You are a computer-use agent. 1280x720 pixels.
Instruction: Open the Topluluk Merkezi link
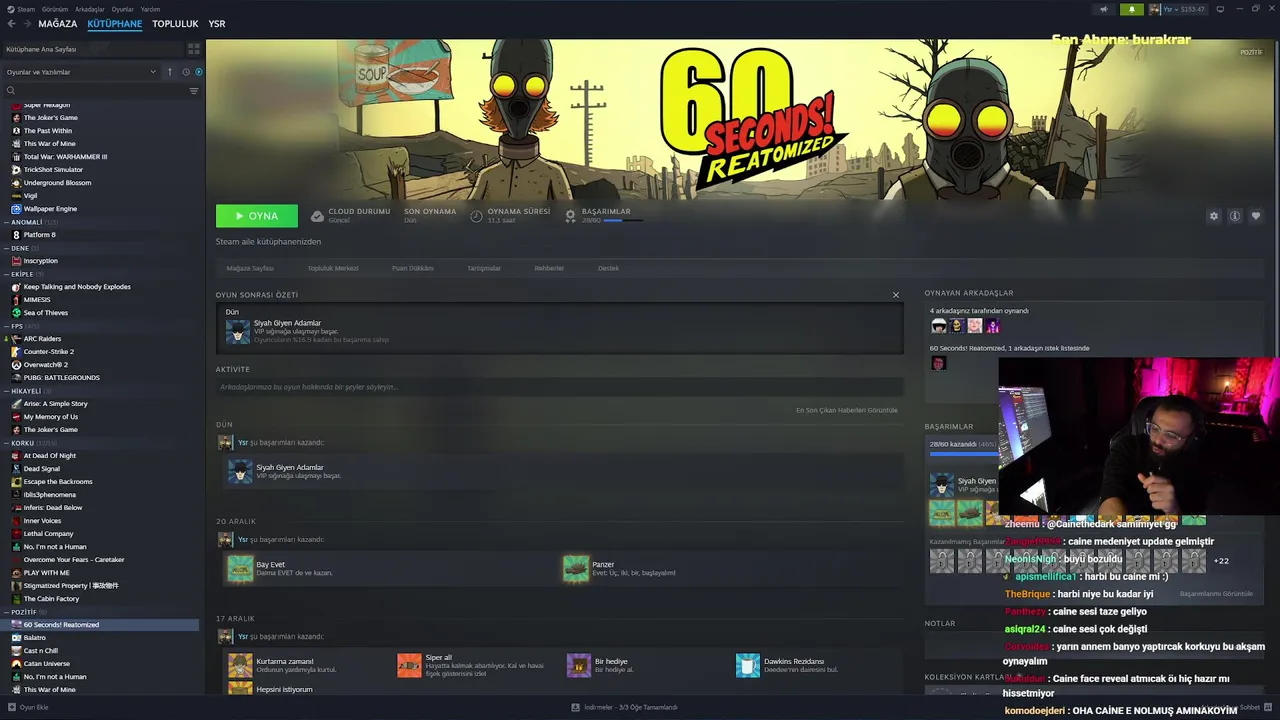333,268
